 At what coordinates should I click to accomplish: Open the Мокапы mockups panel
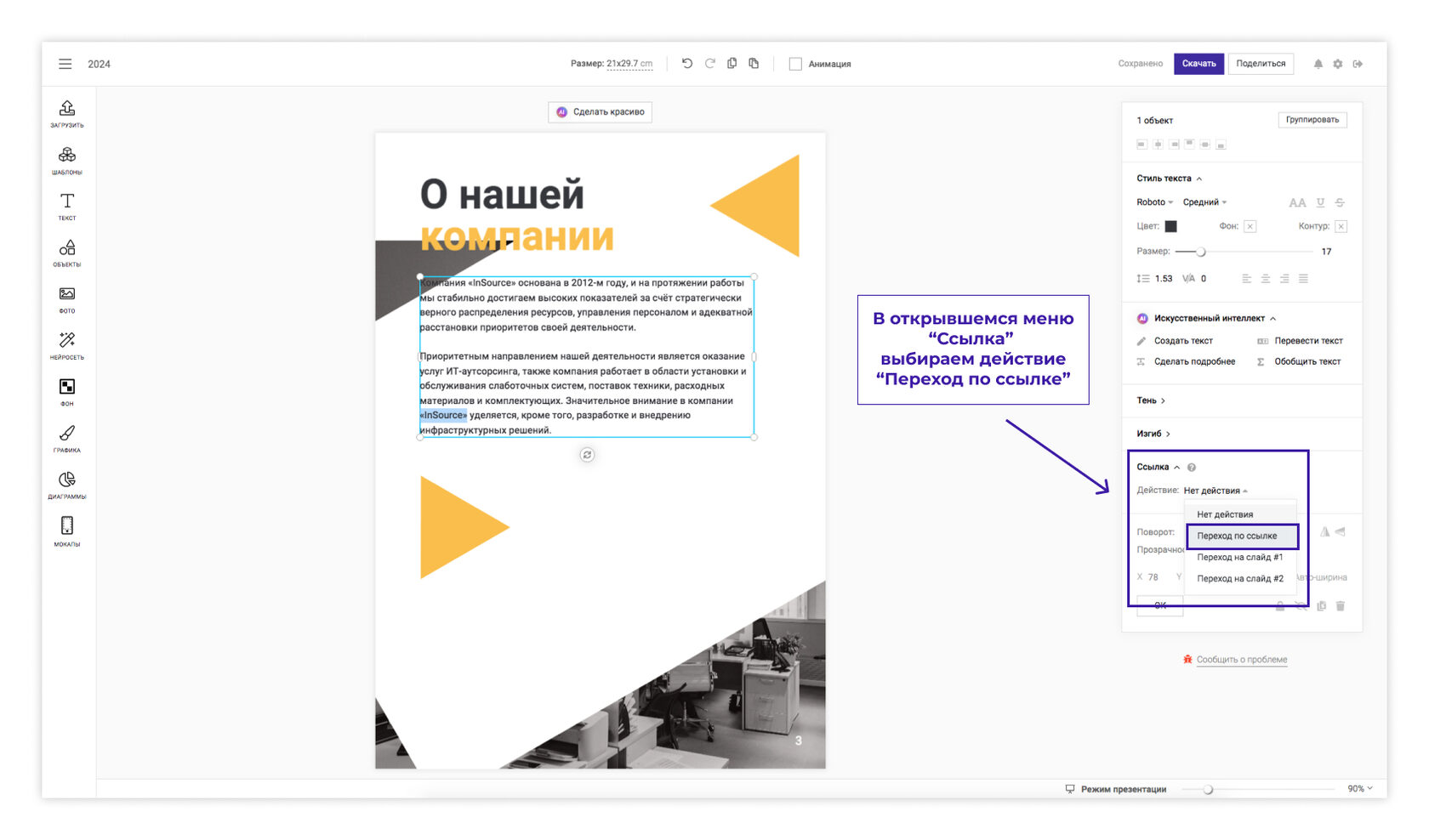pyautogui.click(x=66, y=531)
